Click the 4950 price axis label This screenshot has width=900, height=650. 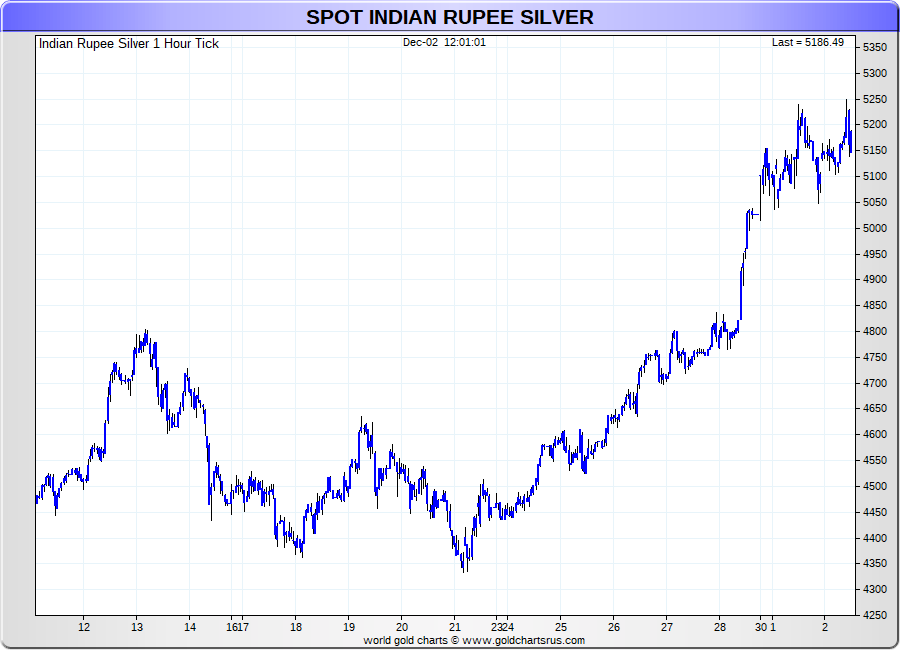(x=875, y=254)
